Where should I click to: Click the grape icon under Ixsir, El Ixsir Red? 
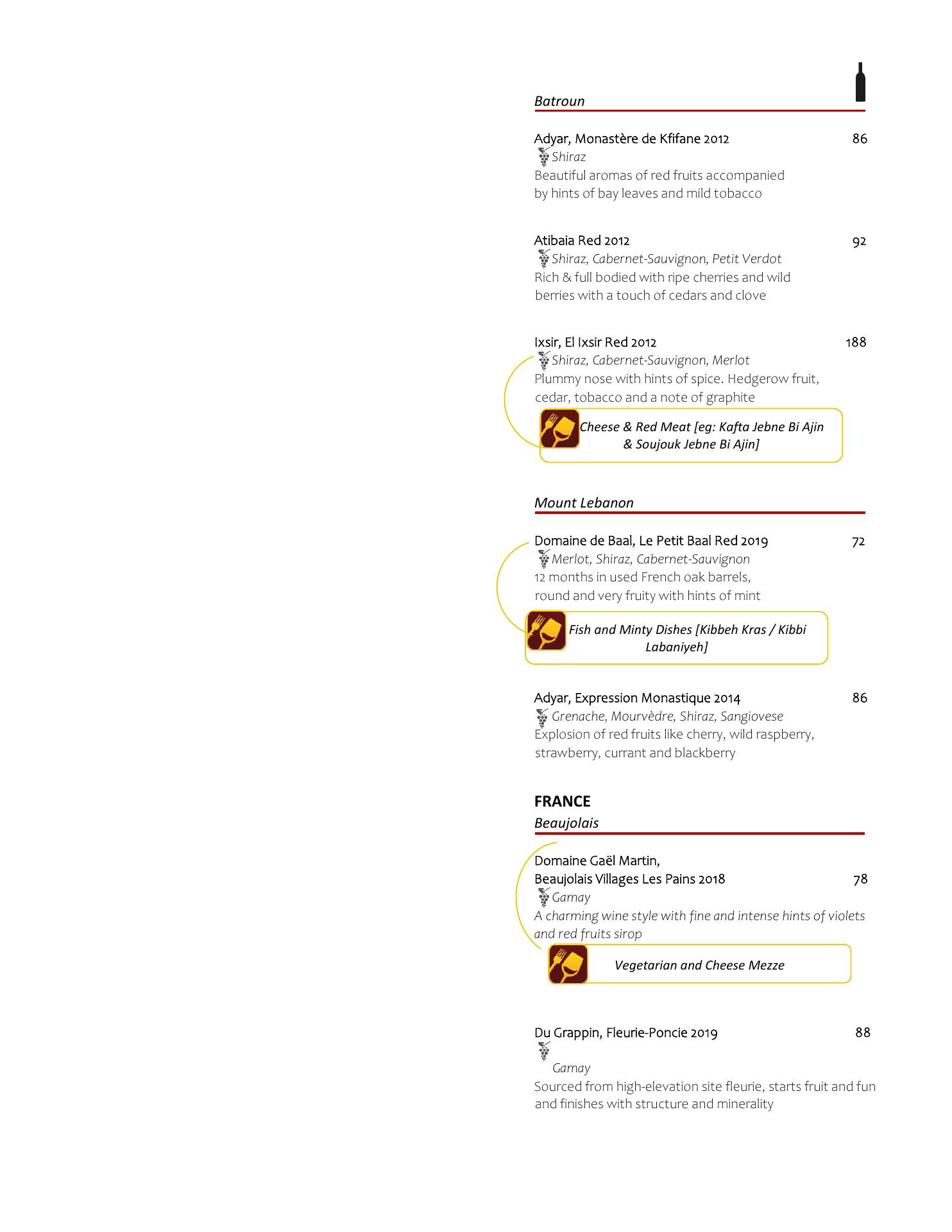click(543, 361)
